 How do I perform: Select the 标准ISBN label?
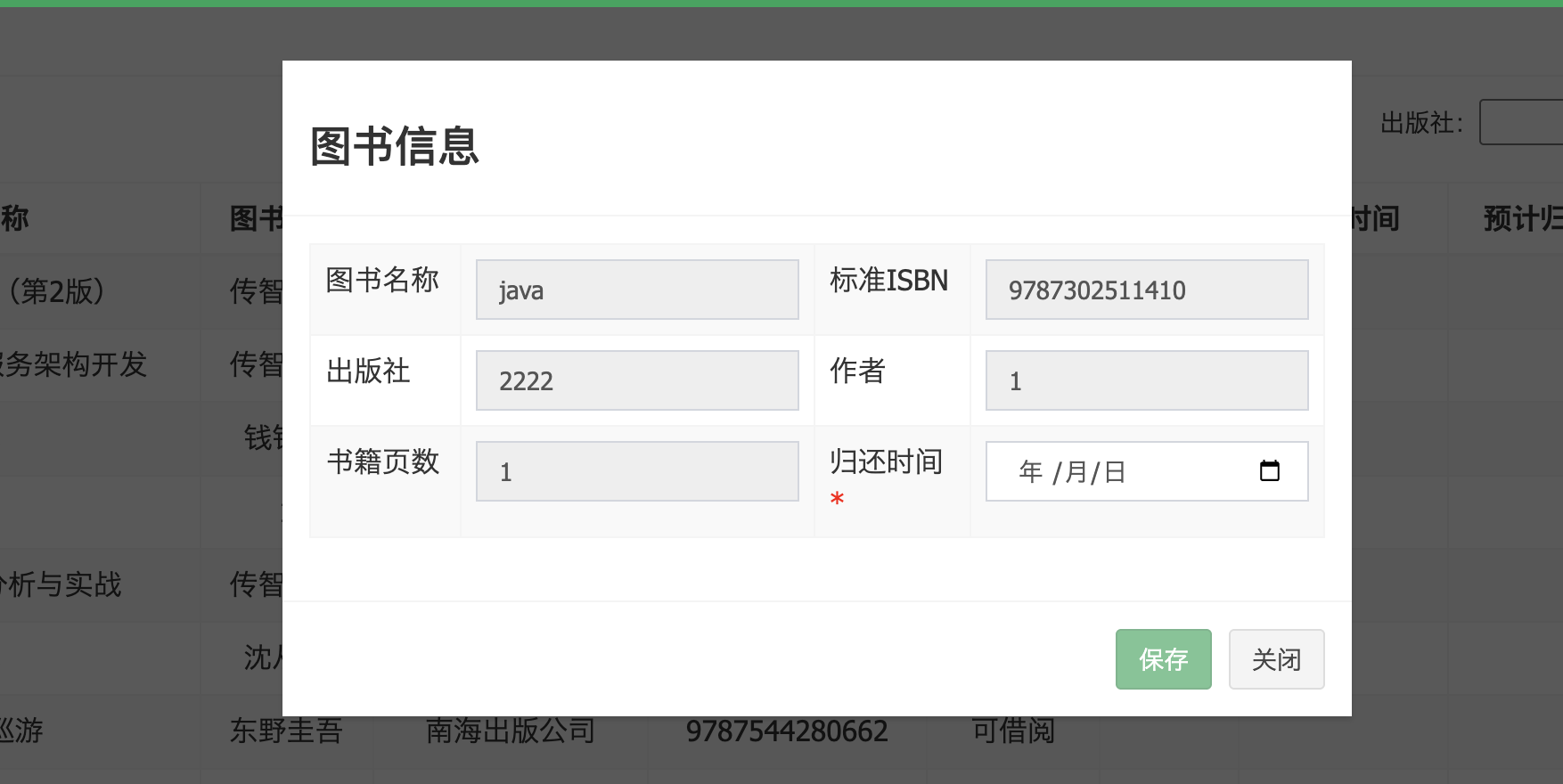[x=888, y=280]
